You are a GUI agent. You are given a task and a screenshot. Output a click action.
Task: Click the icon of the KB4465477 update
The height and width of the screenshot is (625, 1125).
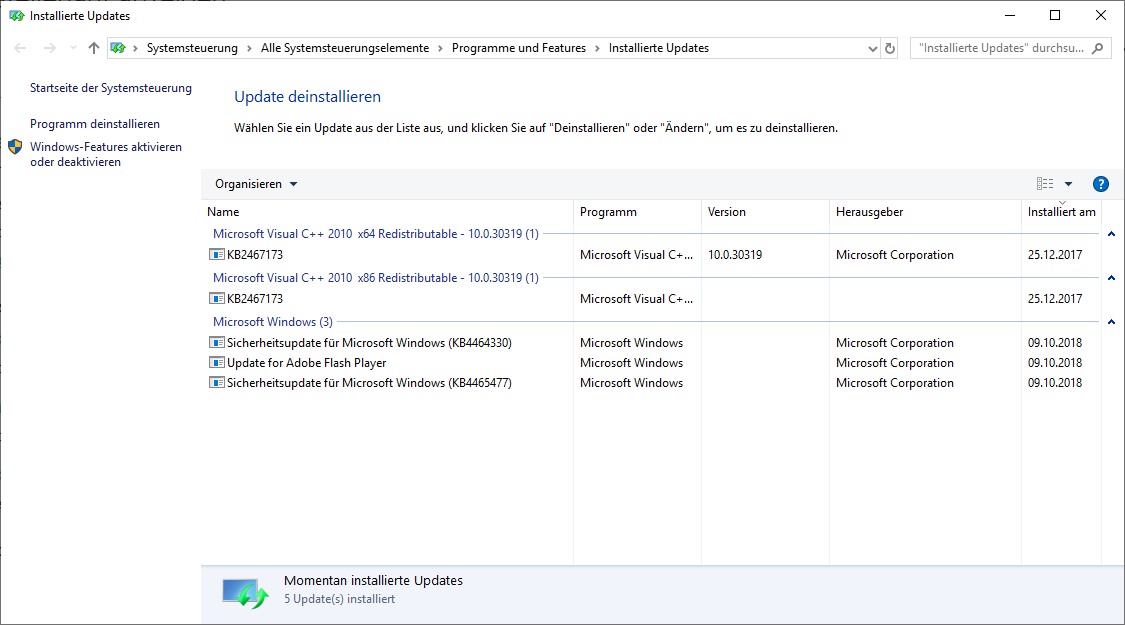point(217,382)
